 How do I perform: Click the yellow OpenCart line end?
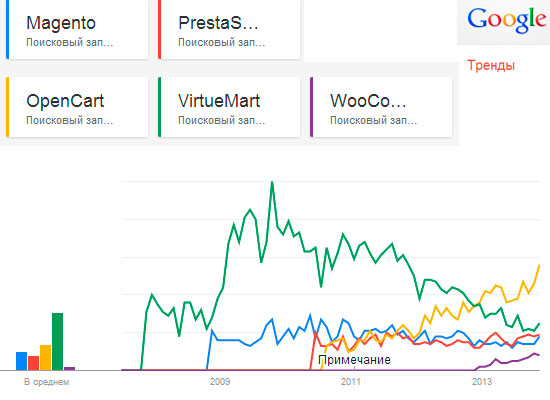point(539,266)
